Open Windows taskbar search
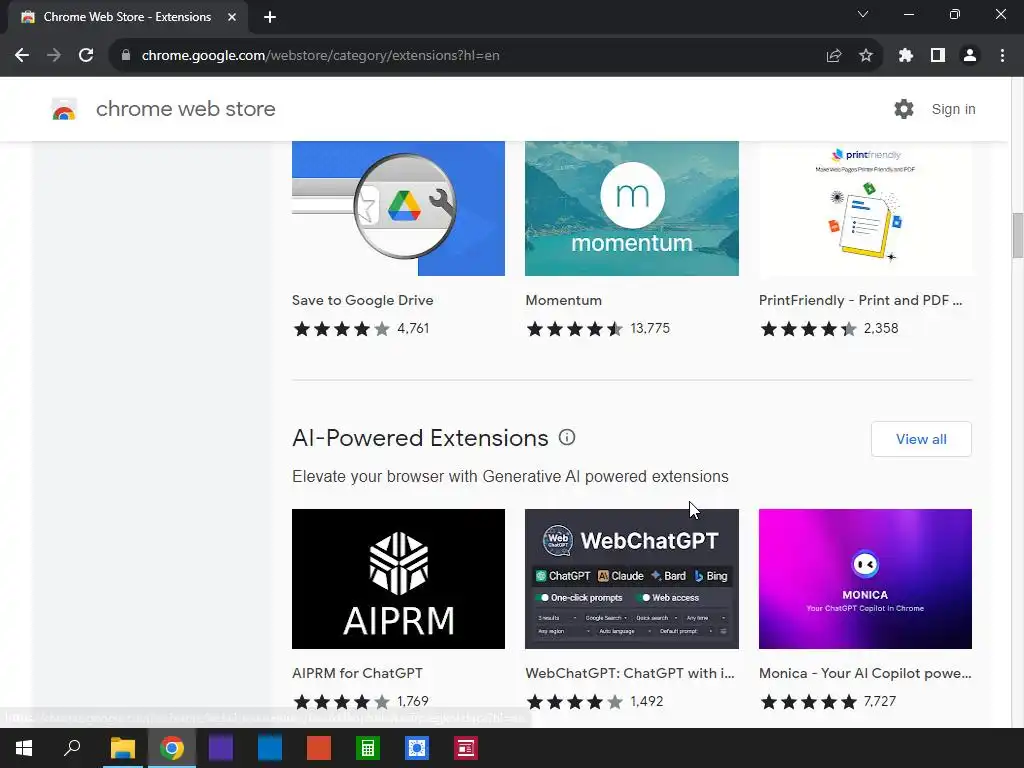The image size is (1024, 768). (72, 748)
